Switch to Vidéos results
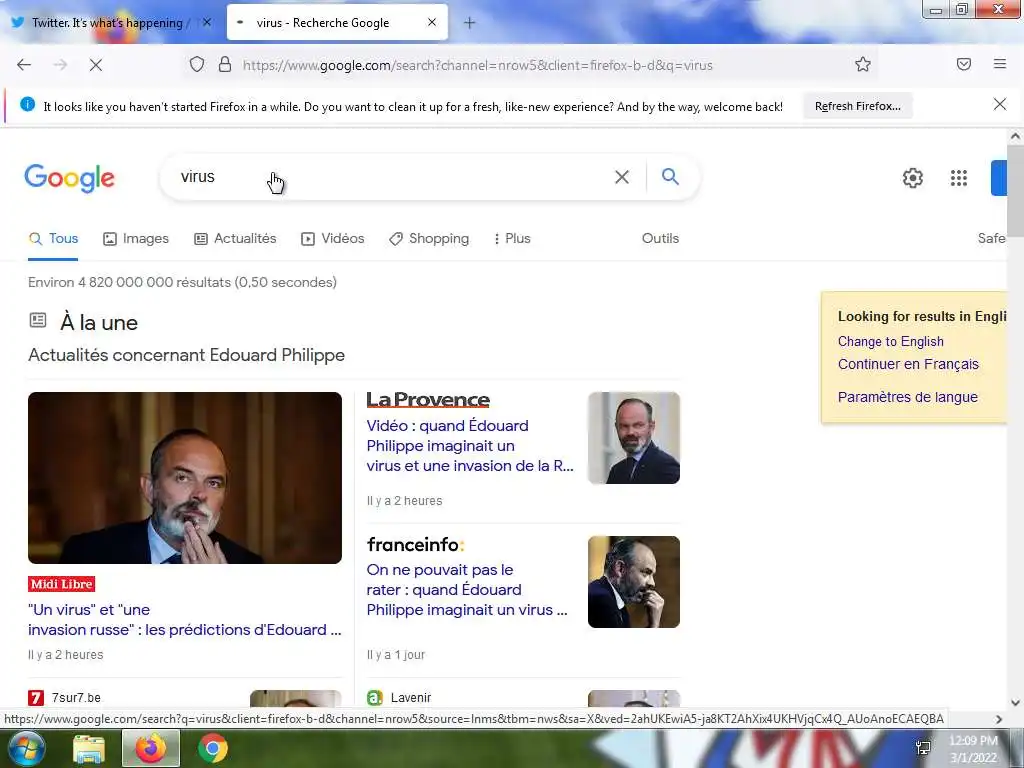 point(332,238)
